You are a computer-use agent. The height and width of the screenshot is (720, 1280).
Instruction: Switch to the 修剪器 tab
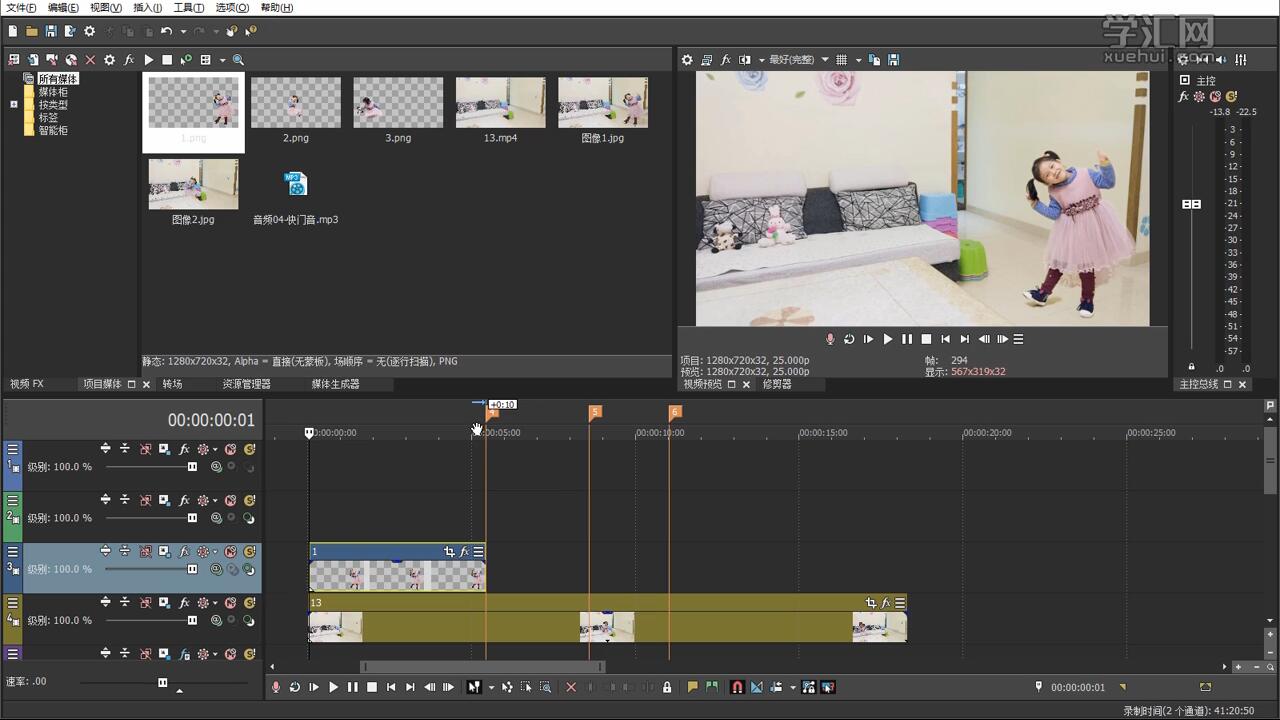pos(777,384)
